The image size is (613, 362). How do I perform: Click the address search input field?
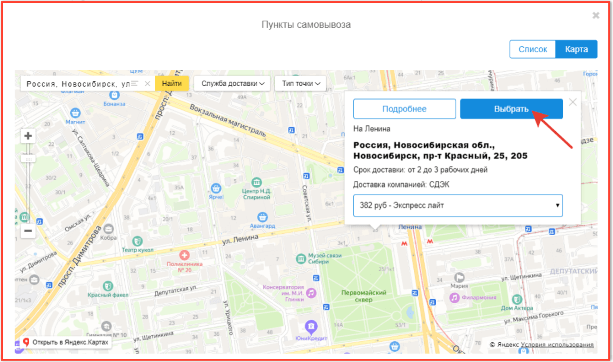pyautogui.click(x=78, y=84)
